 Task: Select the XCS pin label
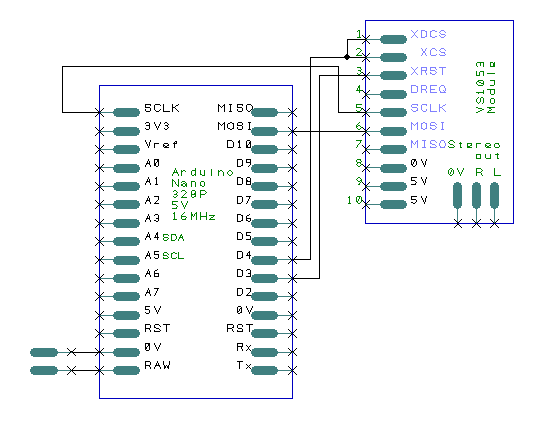433,52
